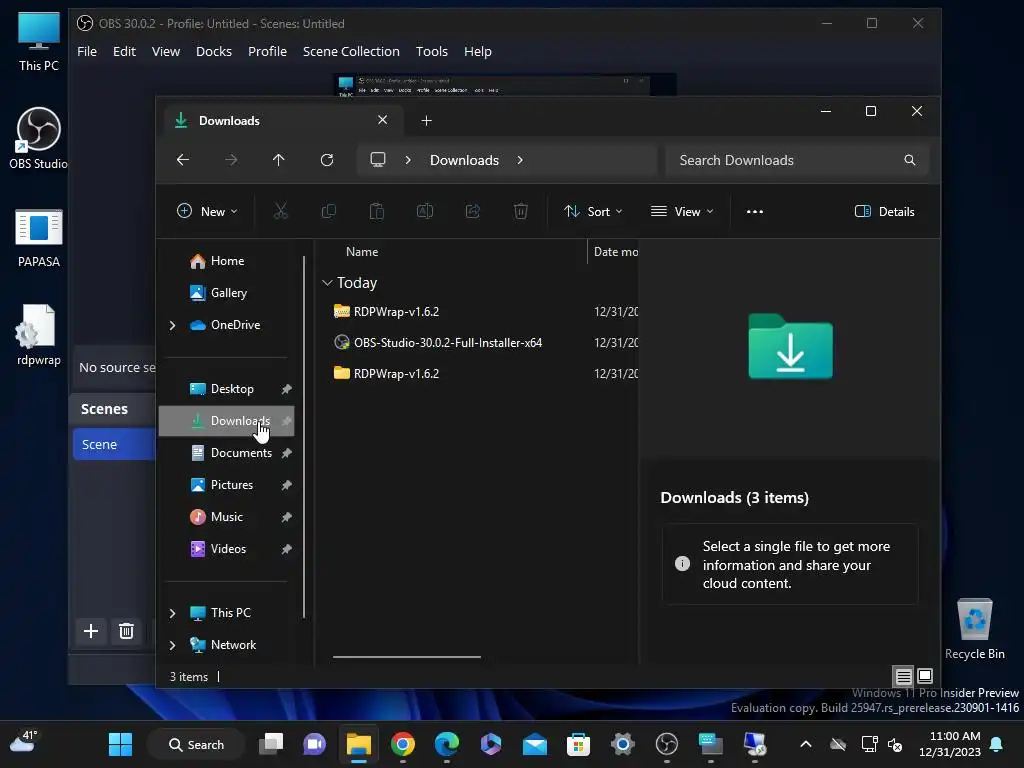Expand This PC tree node
1024x768 pixels.
point(172,613)
